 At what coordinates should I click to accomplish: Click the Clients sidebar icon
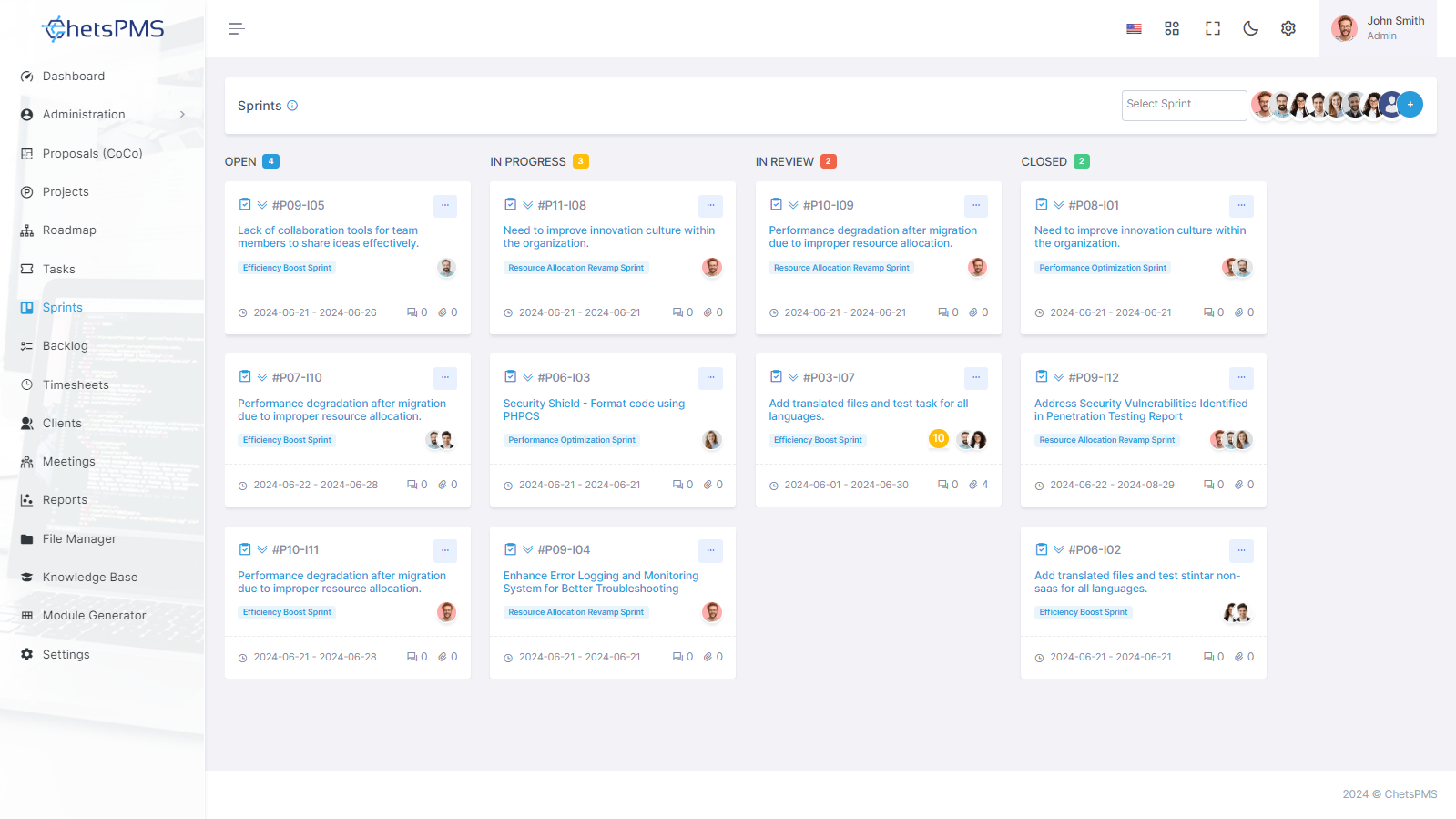27,424
